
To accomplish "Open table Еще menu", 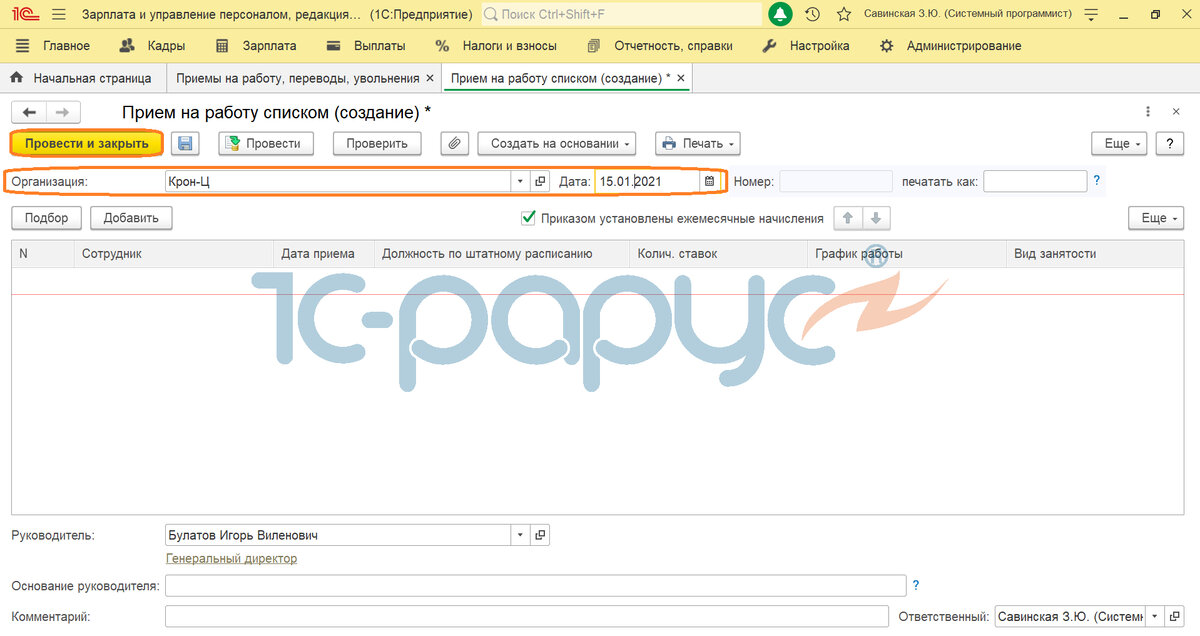I will (1155, 218).
